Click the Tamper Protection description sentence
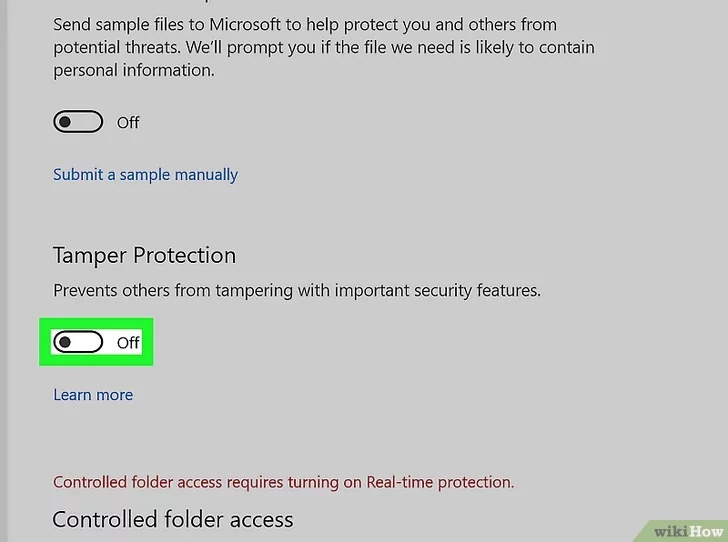The image size is (728, 542). [x=297, y=291]
